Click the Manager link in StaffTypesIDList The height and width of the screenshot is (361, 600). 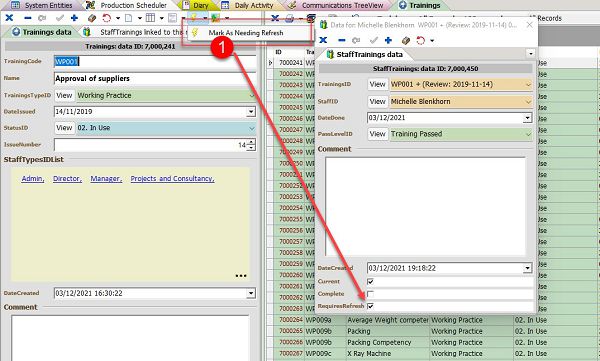pos(106,178)
